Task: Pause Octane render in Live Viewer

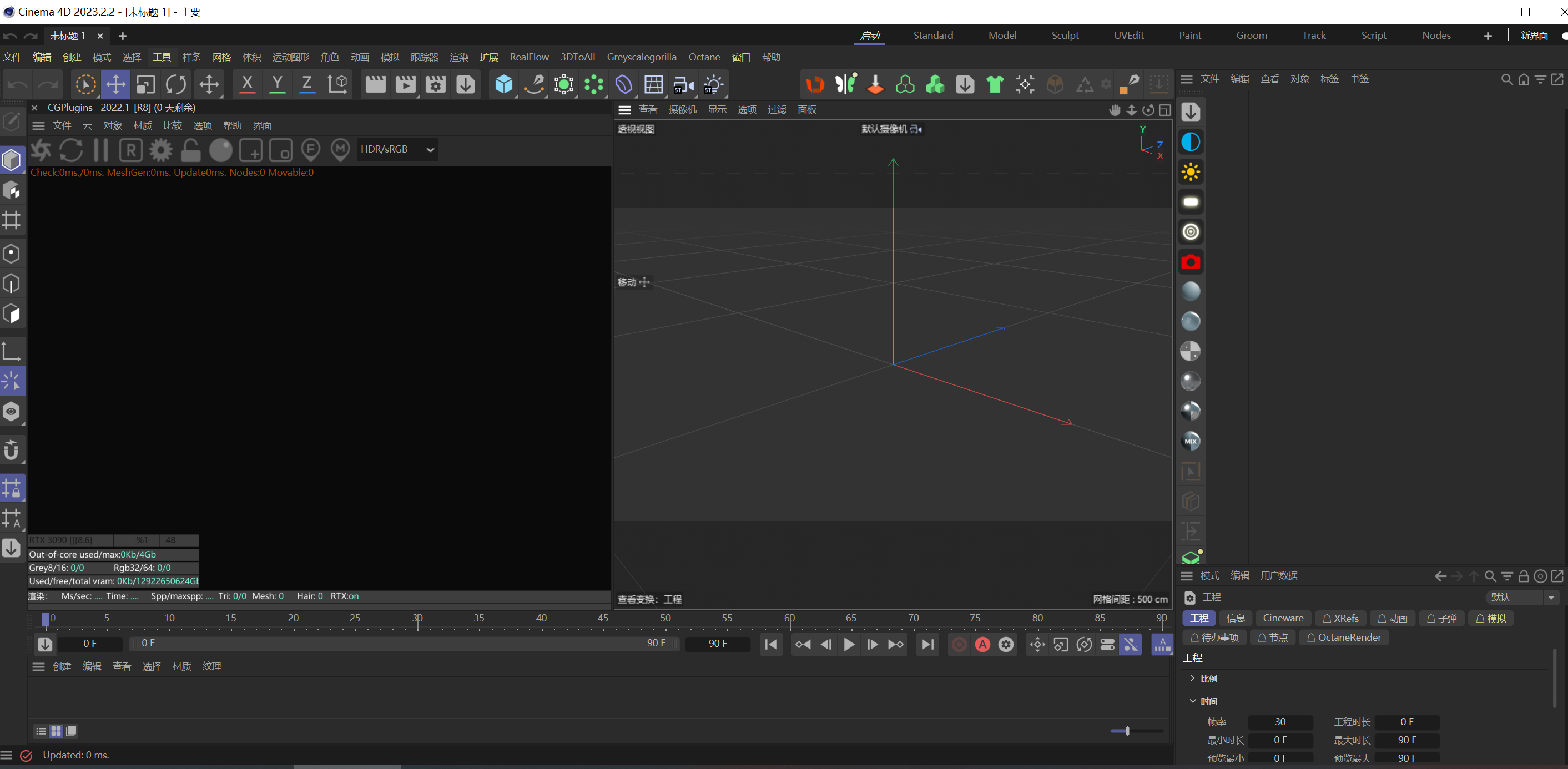Action: (101, 150)
